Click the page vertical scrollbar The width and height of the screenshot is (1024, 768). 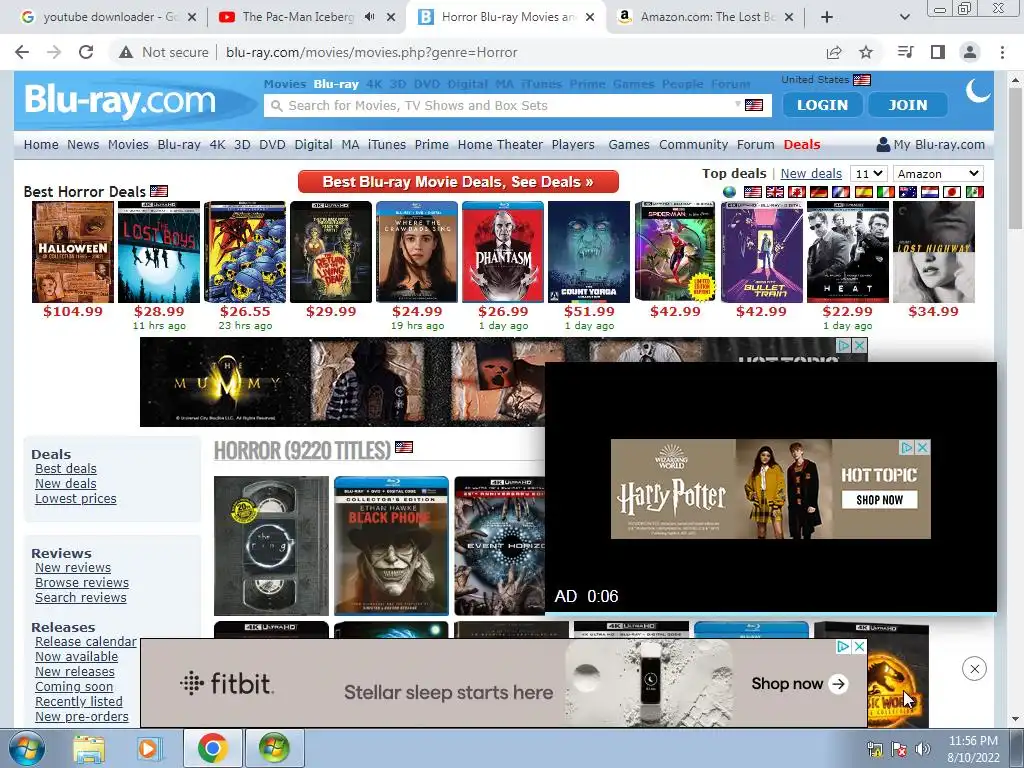coord(1016,158)
